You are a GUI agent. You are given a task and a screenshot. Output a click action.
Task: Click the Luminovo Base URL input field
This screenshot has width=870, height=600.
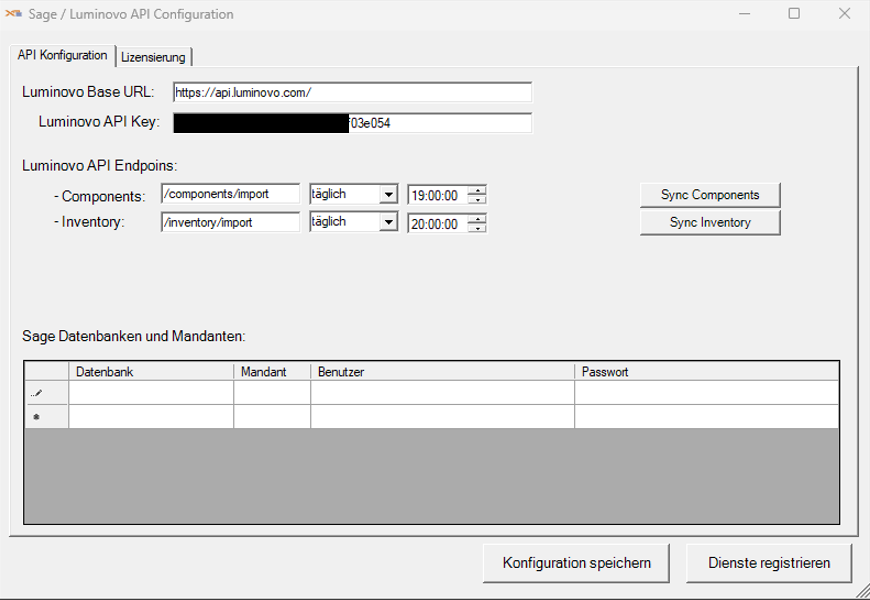(x=350, y=93)
